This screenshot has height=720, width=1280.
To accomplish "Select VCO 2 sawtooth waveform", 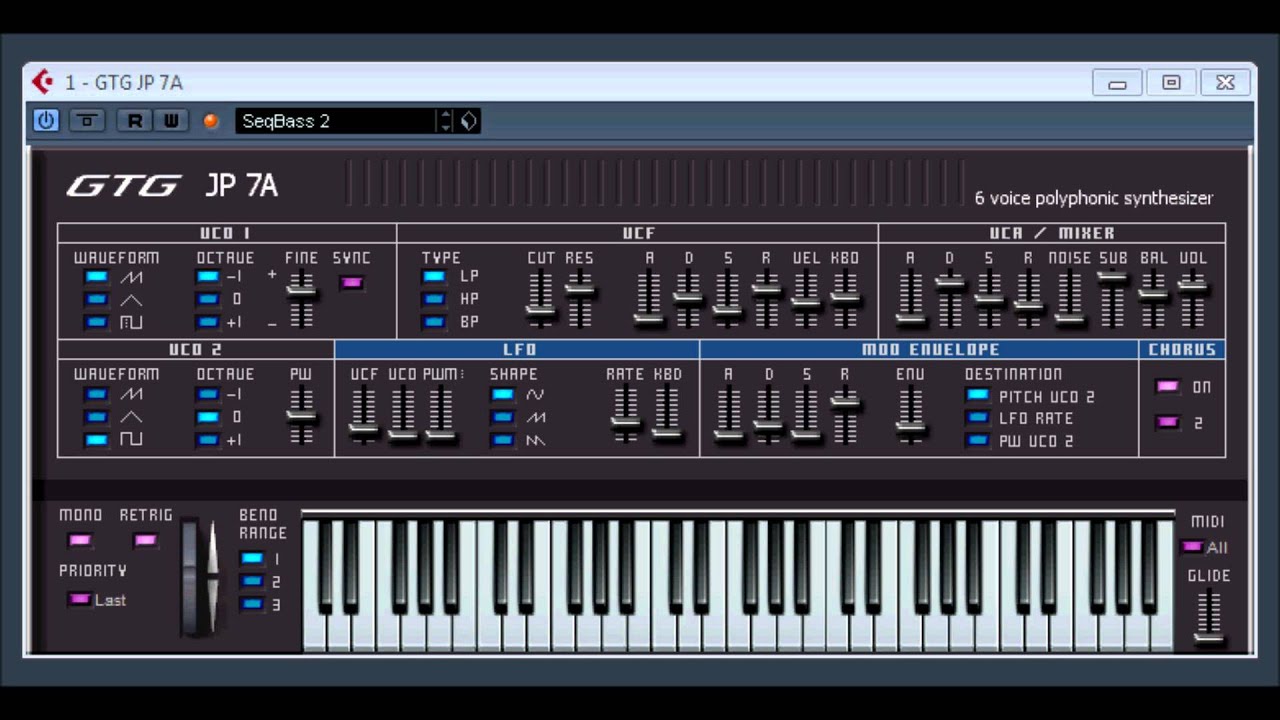I will click(96, 394).
